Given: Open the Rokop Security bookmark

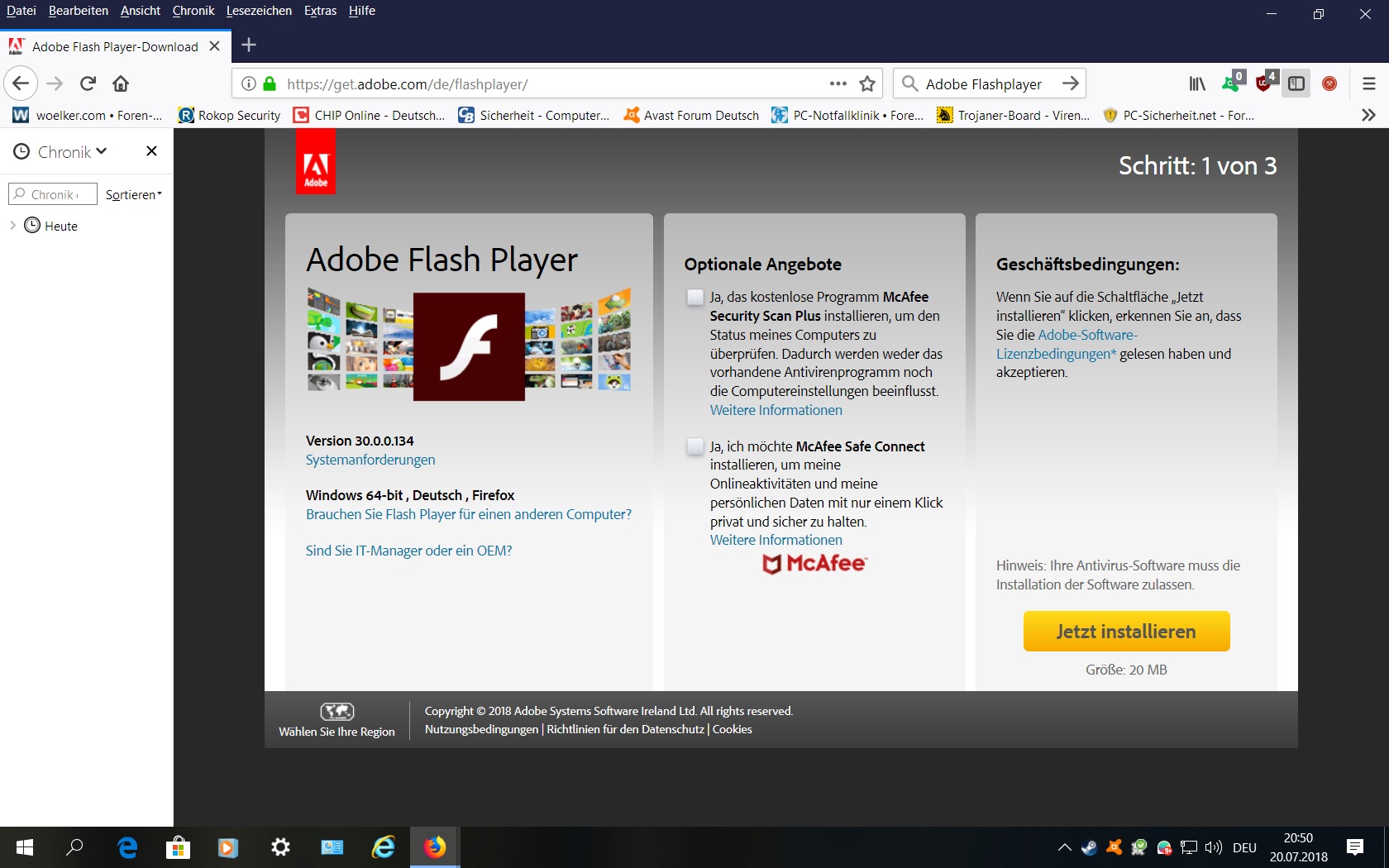Looking at the screenshot, I should 230,115.
